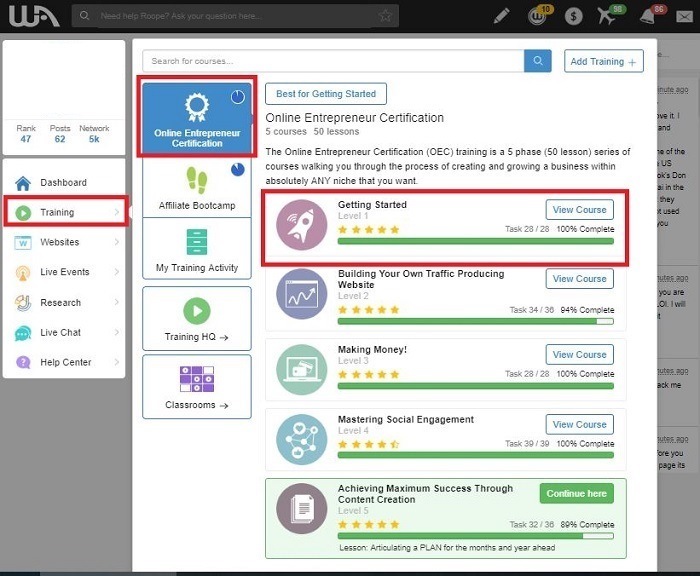This screenshot has width=700, height=576.
Task: Click the Network 5k stat
Action: pyautogui.click(x=94, y=134)
